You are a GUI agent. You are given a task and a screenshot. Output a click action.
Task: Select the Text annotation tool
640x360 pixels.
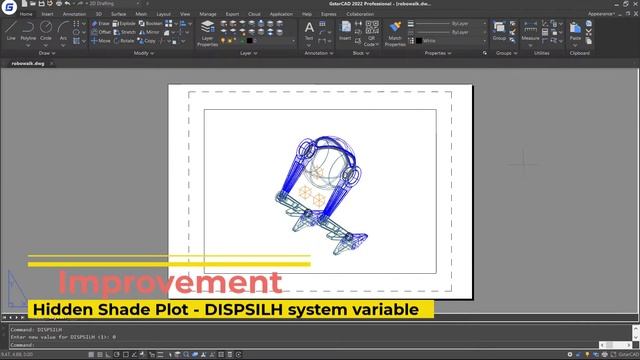point(309,31)
